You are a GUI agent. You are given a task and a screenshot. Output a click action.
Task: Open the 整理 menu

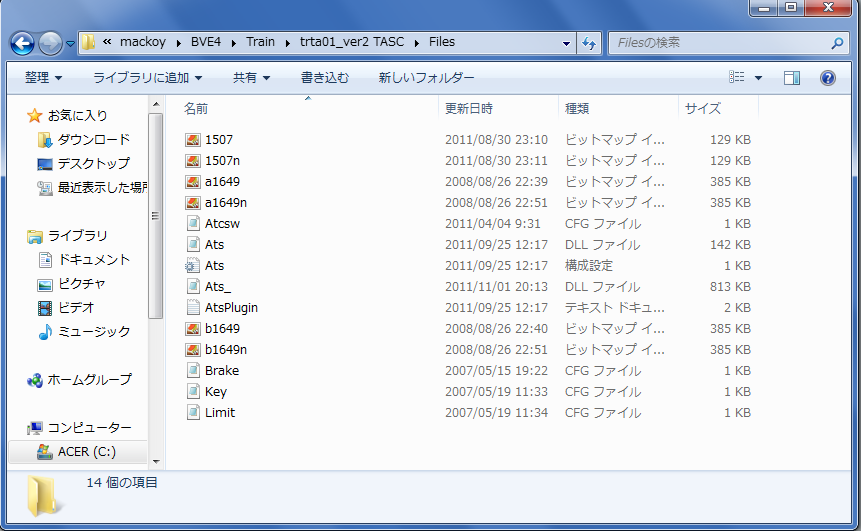[x=43, y=77]
